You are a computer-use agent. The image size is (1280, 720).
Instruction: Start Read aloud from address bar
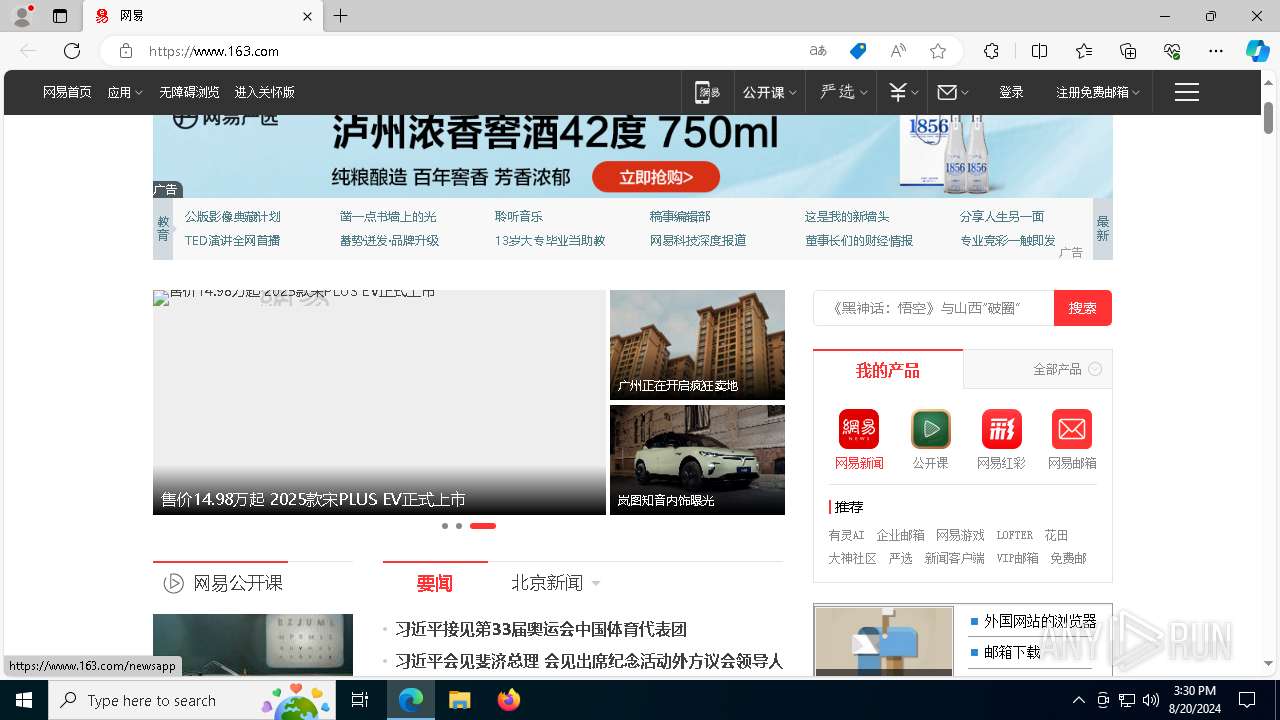pyautogui.click(x=898, y=51)
